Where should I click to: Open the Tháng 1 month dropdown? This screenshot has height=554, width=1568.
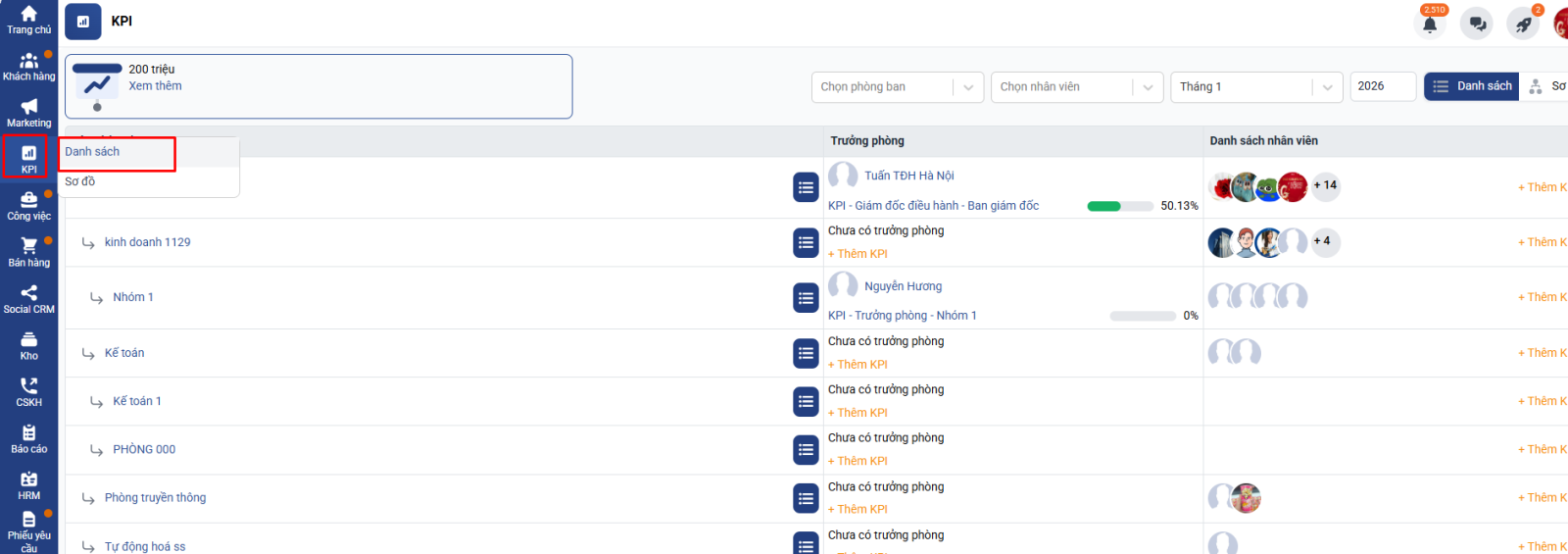[1255, 87]
